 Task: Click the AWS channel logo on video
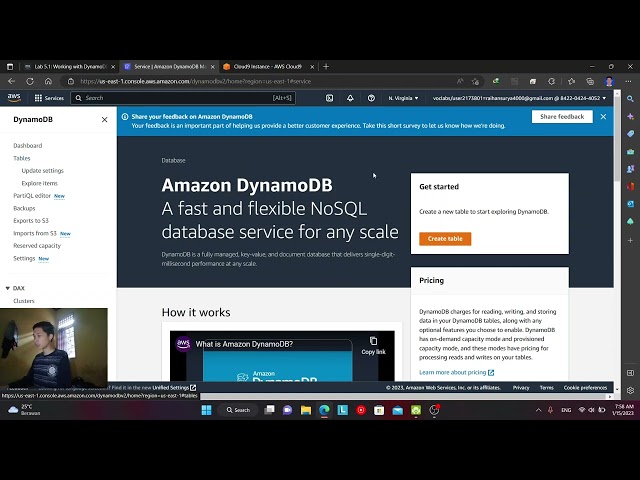[183, 344]
